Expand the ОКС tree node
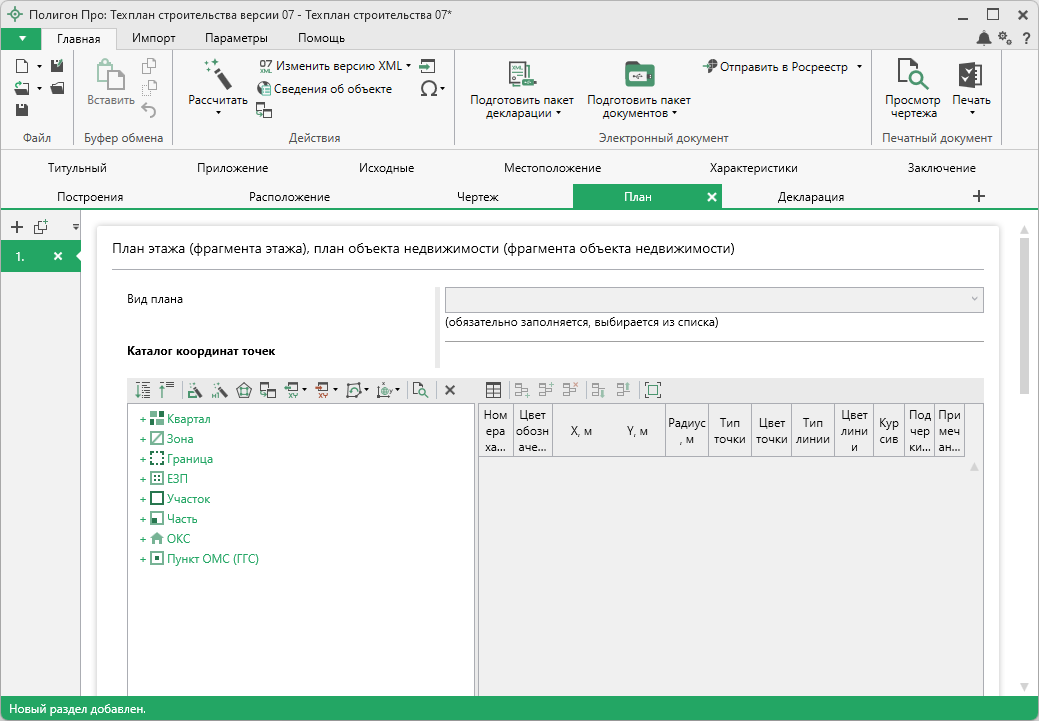Viewport: 1039px width, 721px height. pyautogui.click(x=143, y=539)
